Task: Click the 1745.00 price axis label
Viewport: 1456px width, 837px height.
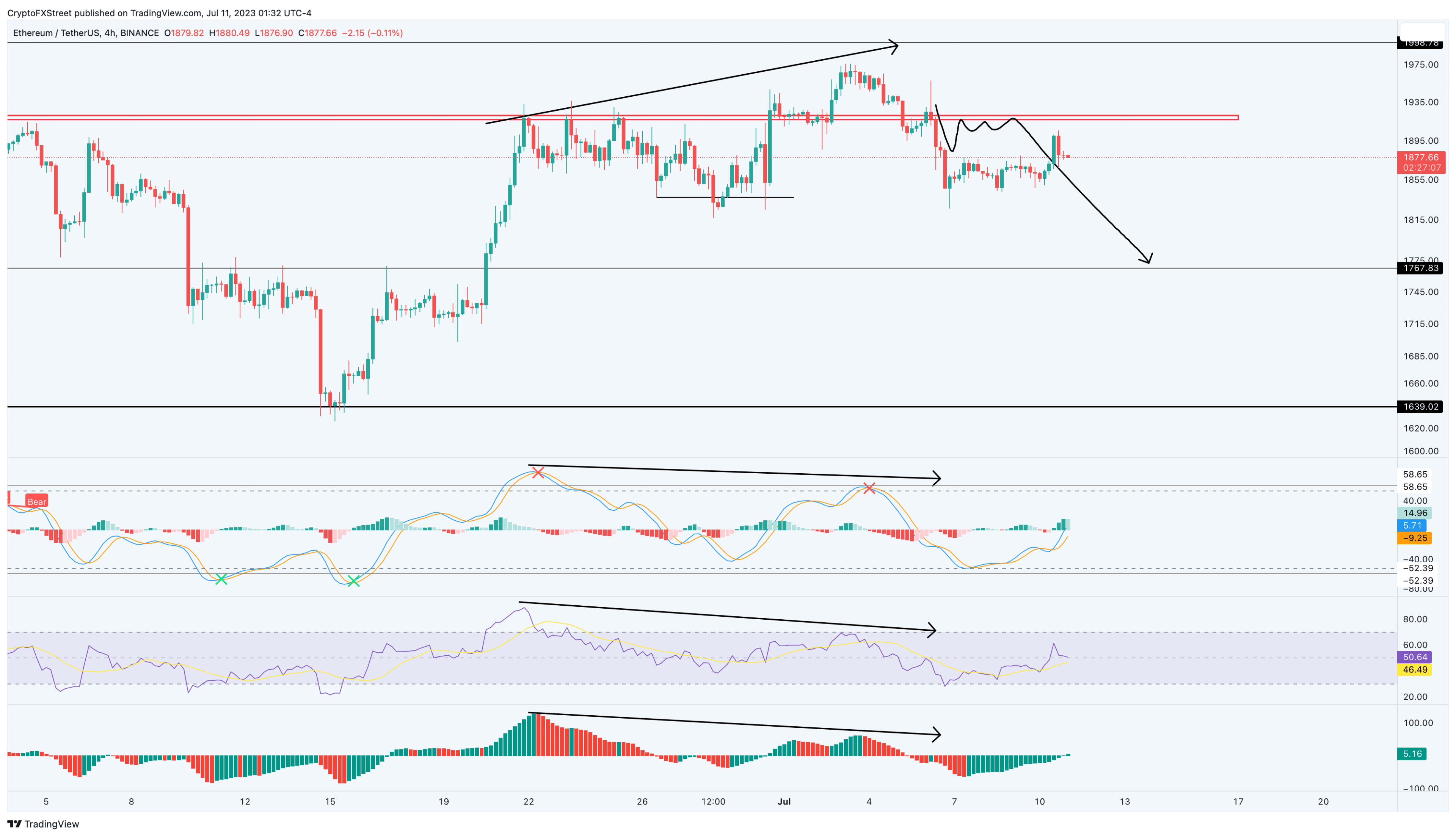Action: tap(1420, 292)
